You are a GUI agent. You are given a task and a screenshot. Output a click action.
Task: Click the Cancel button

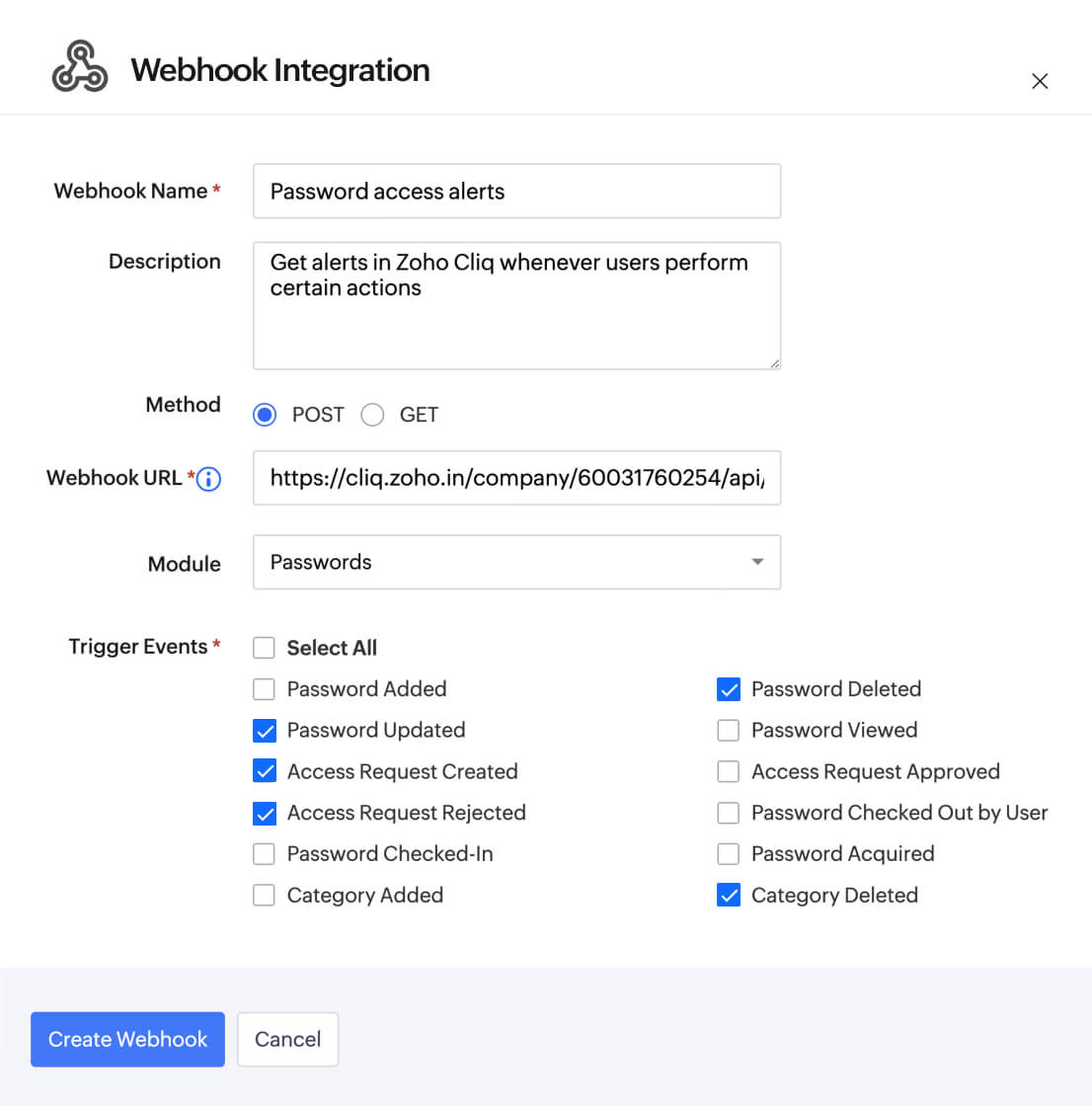(x=288, y=1039)
